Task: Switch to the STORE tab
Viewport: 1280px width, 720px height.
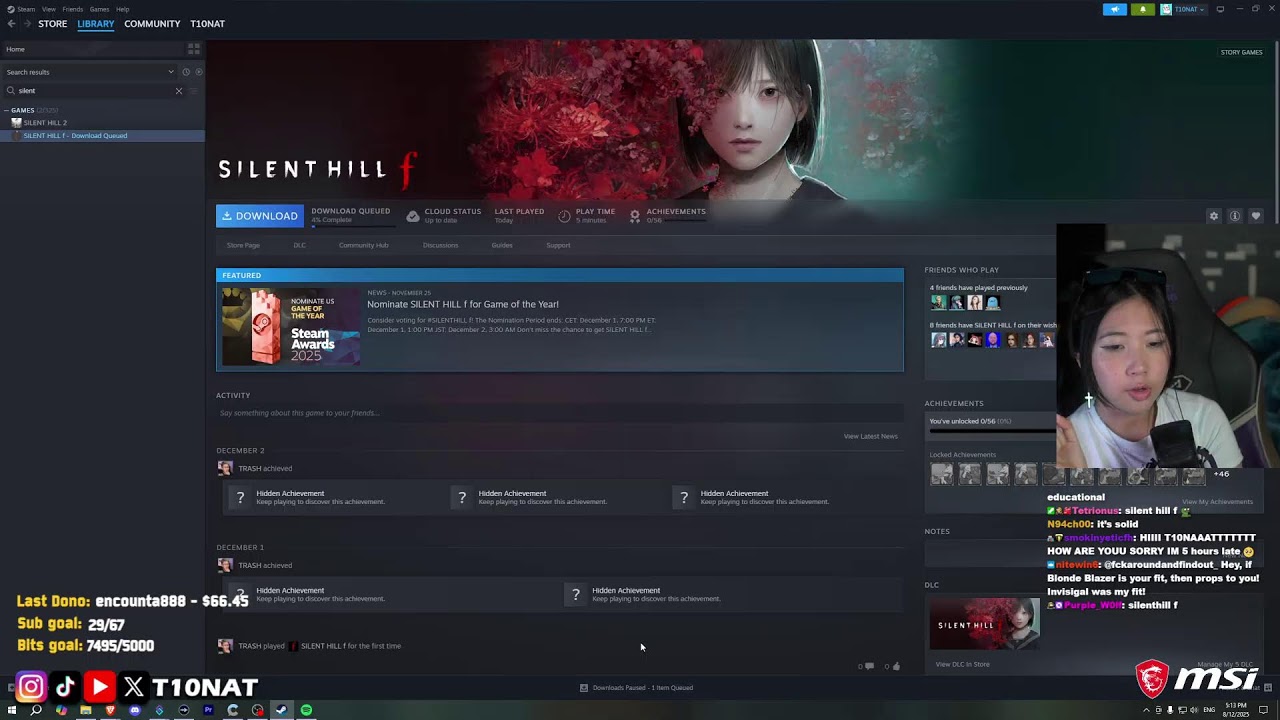Action: [x=52, y=24]
